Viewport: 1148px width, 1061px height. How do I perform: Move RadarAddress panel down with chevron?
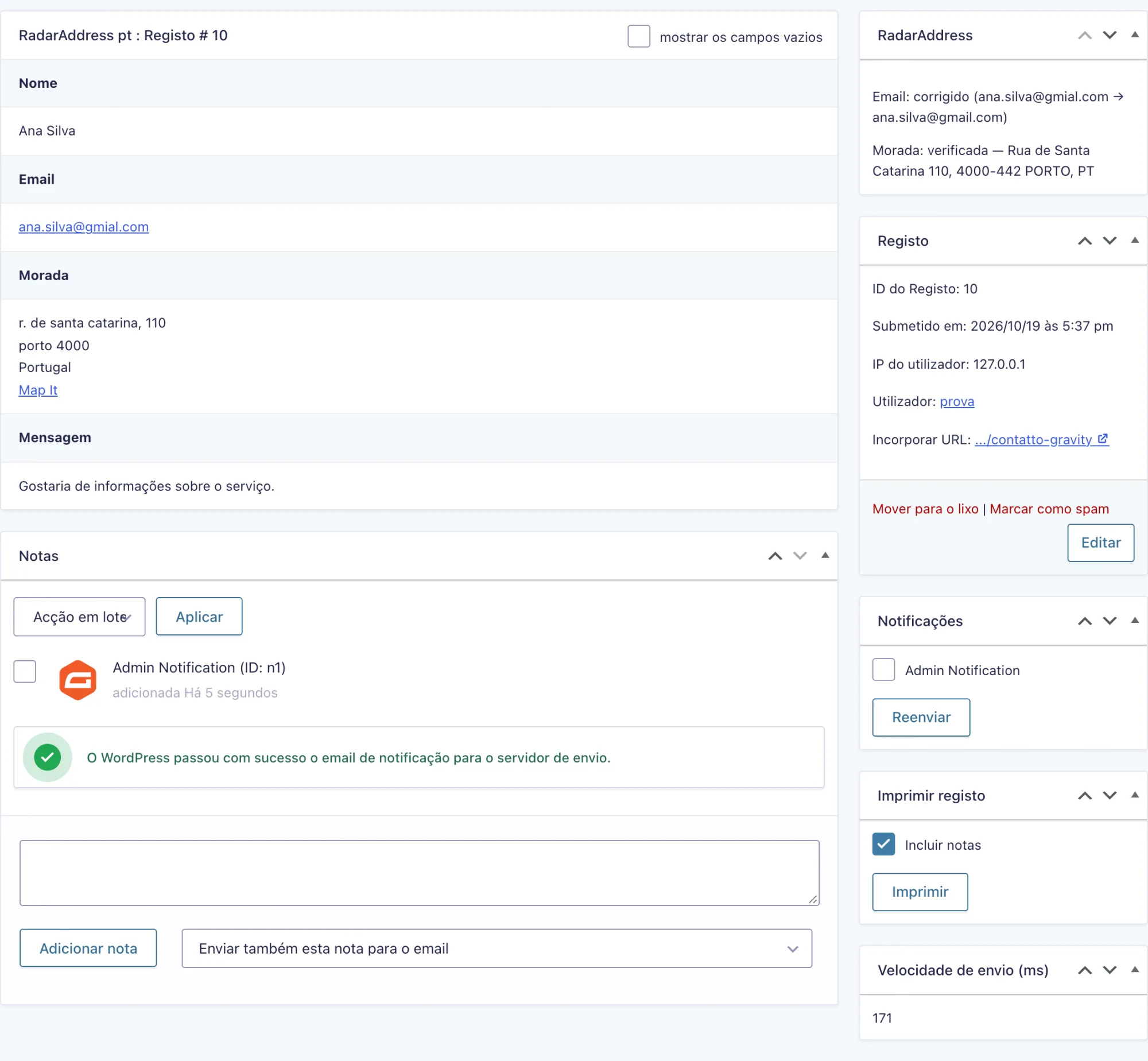pyautogui.click(x=1110, y=36)
